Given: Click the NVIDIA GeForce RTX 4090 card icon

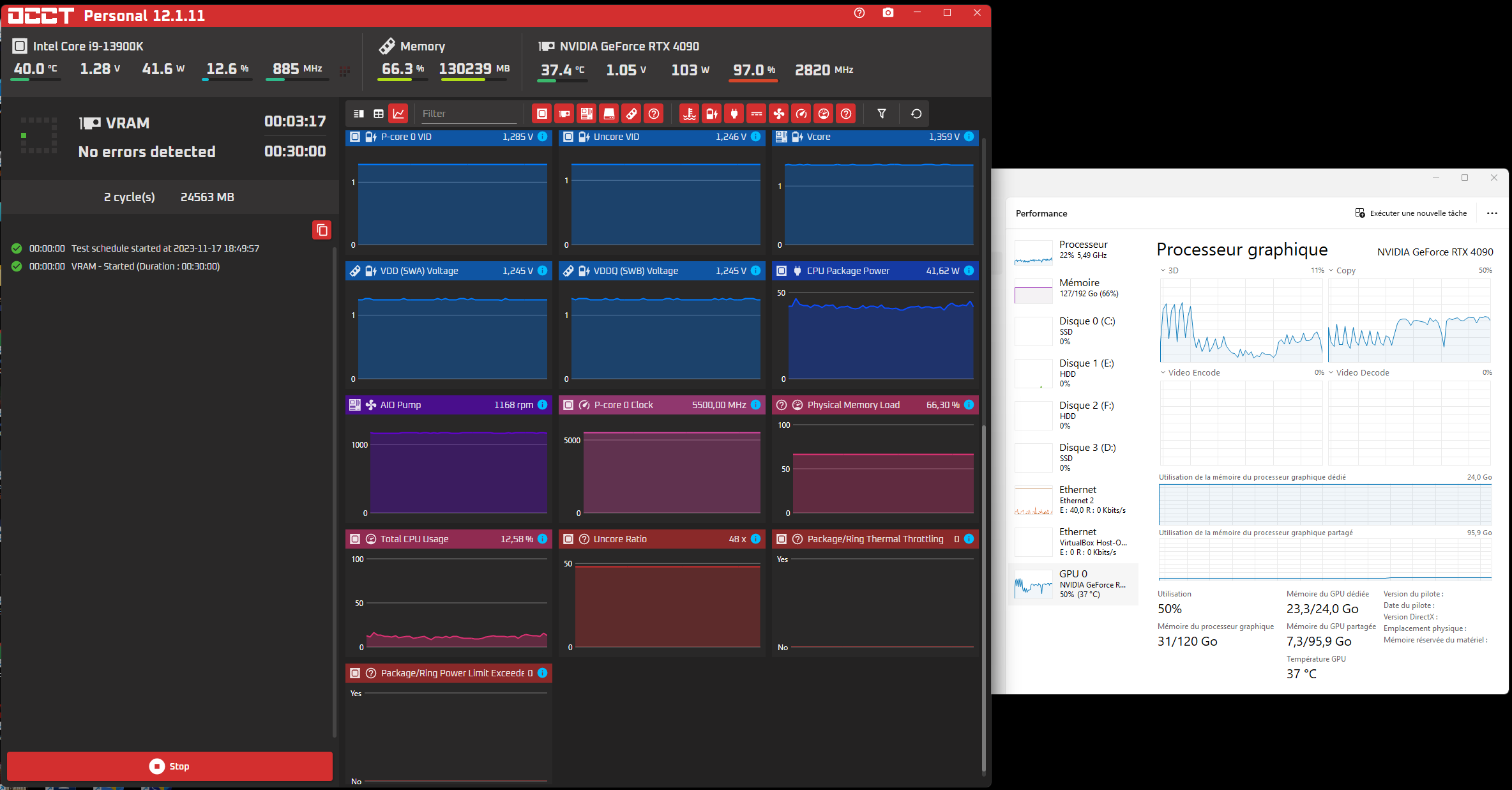Looking at the screenshot, I should point(547,46).
